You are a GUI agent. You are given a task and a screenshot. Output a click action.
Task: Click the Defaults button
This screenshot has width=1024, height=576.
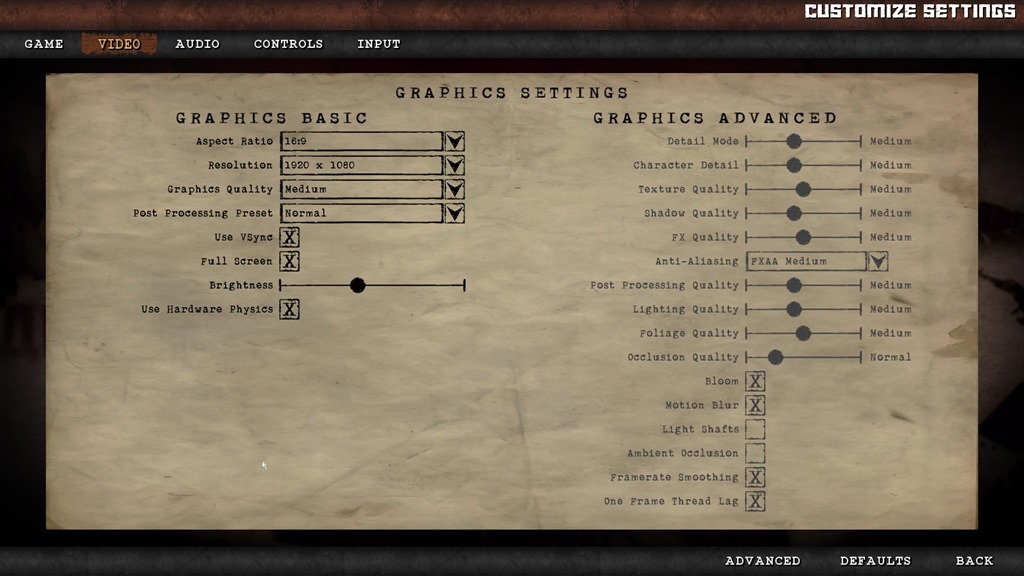(875, 561)
